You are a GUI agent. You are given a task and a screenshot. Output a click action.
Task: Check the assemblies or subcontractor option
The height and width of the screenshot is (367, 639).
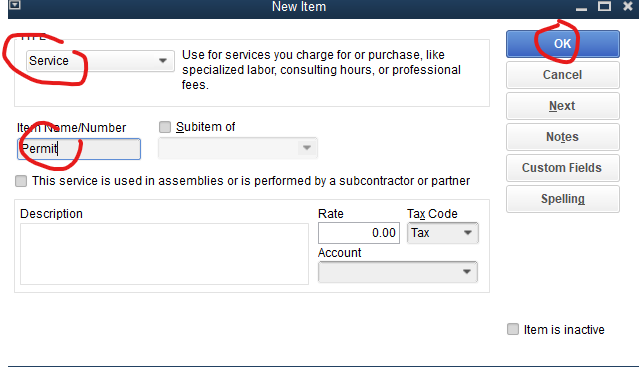(x=21, y=181)
